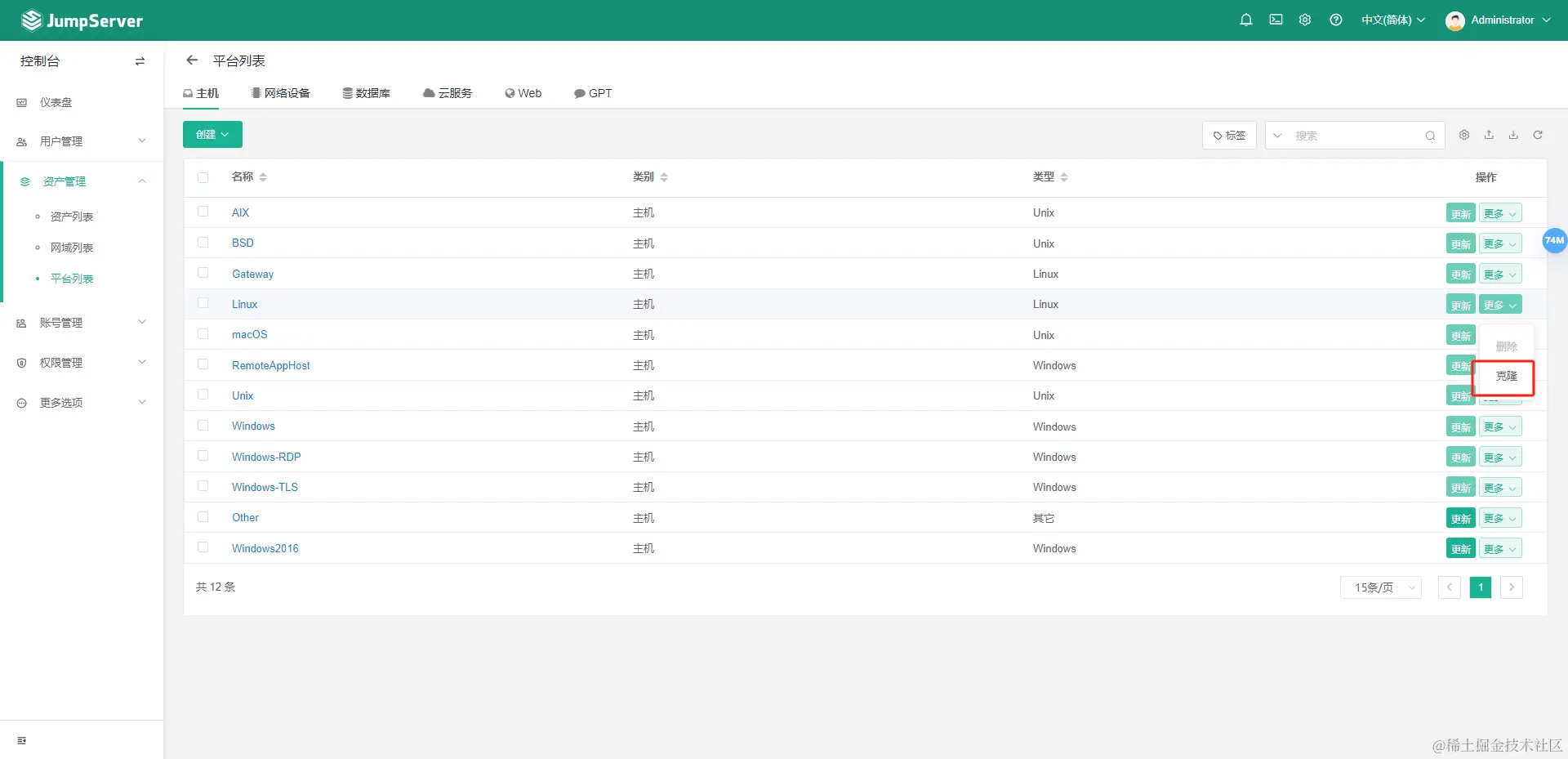Open the Windows-TLS platform link
Screen dimensions: 1568x759
pyautogui.click(x=265, y=487)
